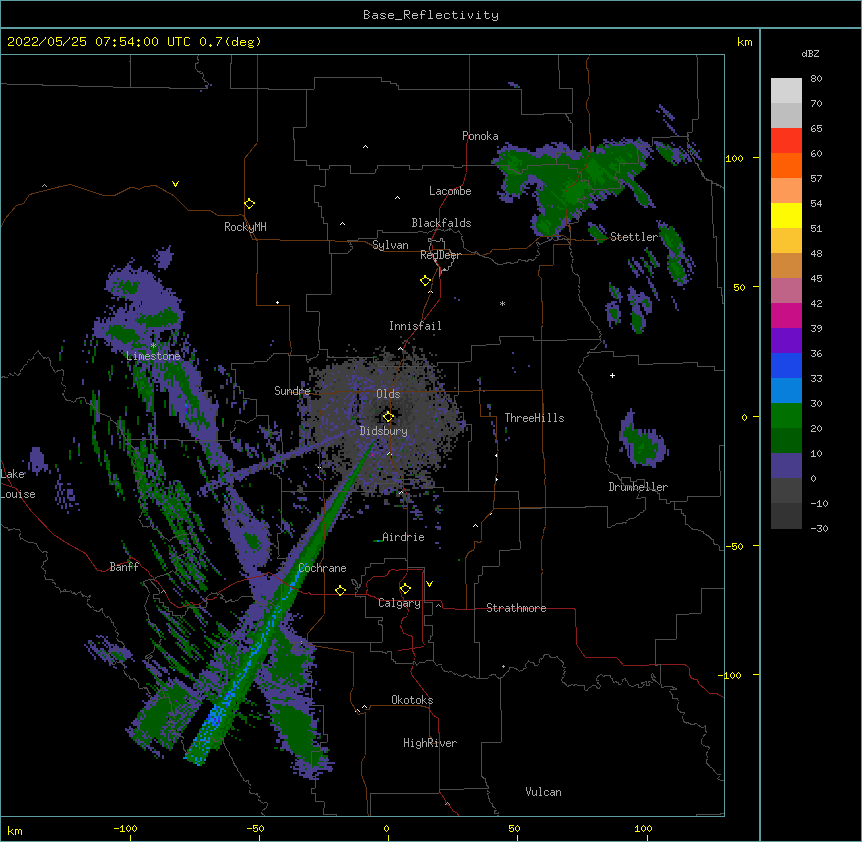Pick the green 30 dBZ legend swatch
The height and width of the screenshot is (842, 862).
pyautogui.click(x=786, y=416)
